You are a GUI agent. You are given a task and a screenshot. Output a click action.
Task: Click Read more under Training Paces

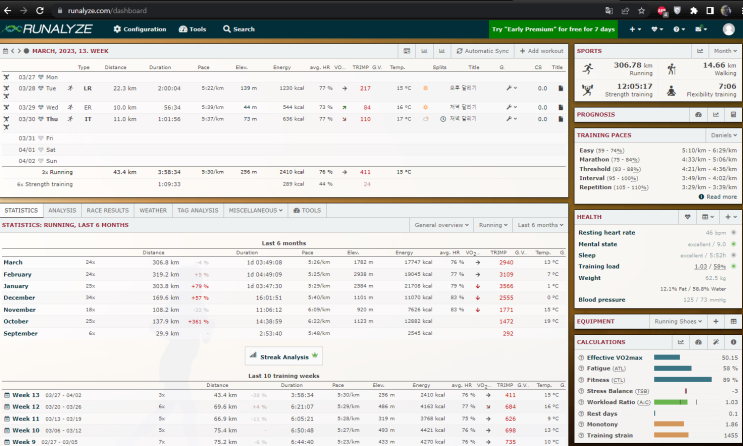click(x=717, y=197)
